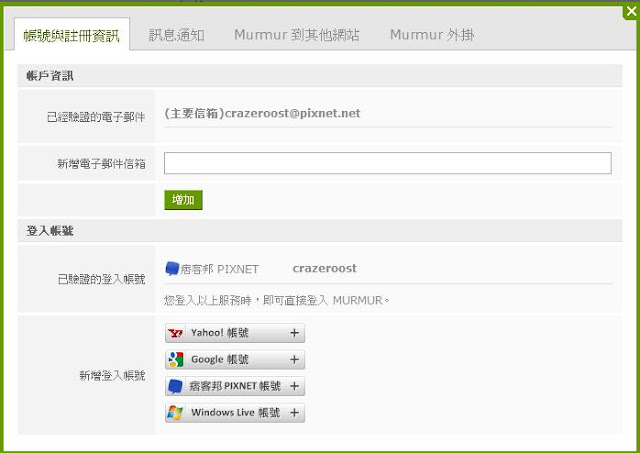Click the green 增加 button
Image resolution: width=640 pixels, height=453 pixels.
[183, 200]
